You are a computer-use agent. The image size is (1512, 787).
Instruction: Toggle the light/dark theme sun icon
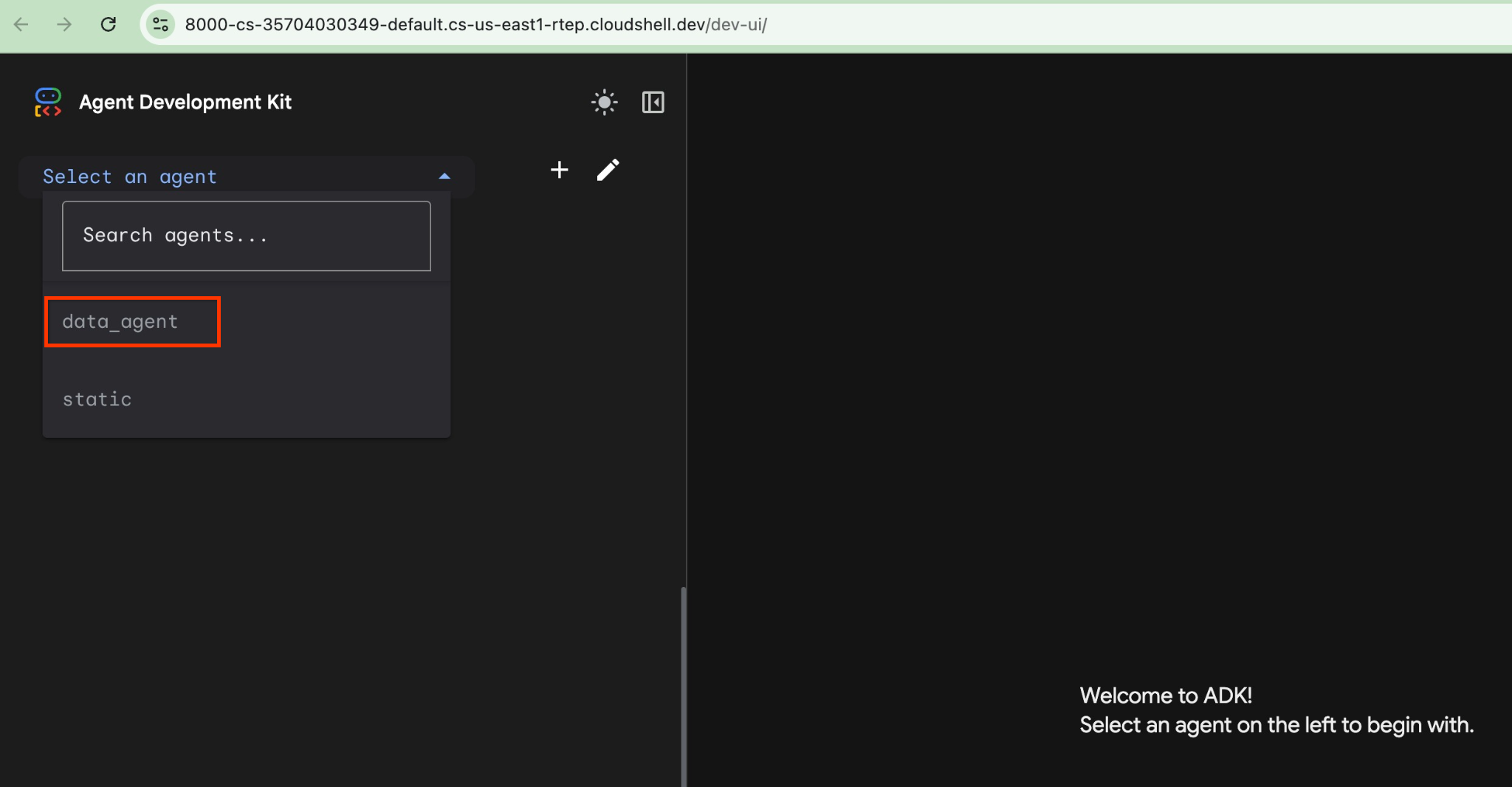coord(604,102)
